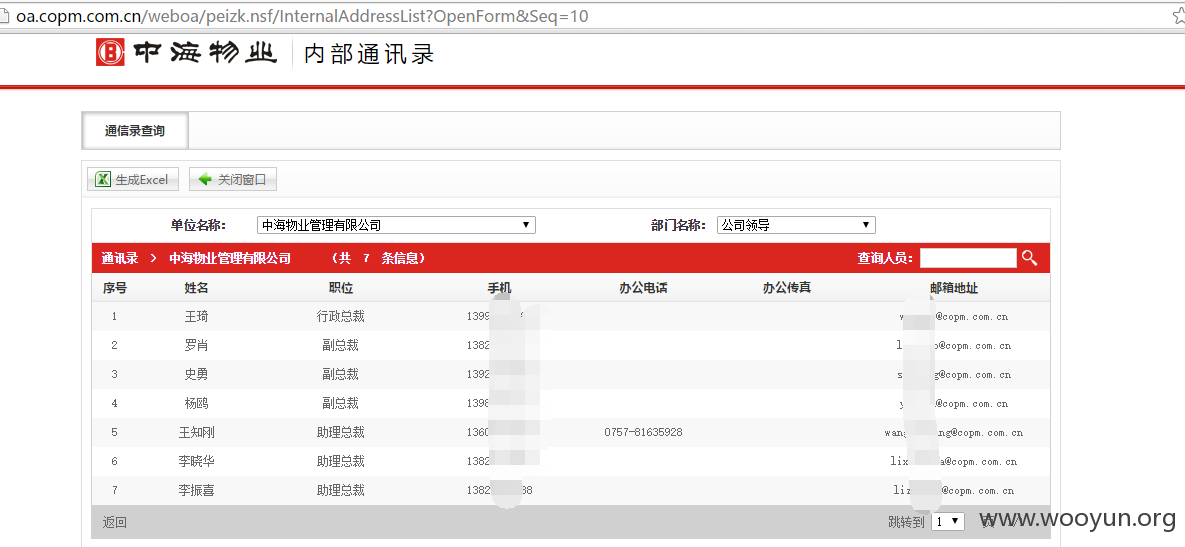
Task: Select the name 王琦
Action: click(196, 317)
